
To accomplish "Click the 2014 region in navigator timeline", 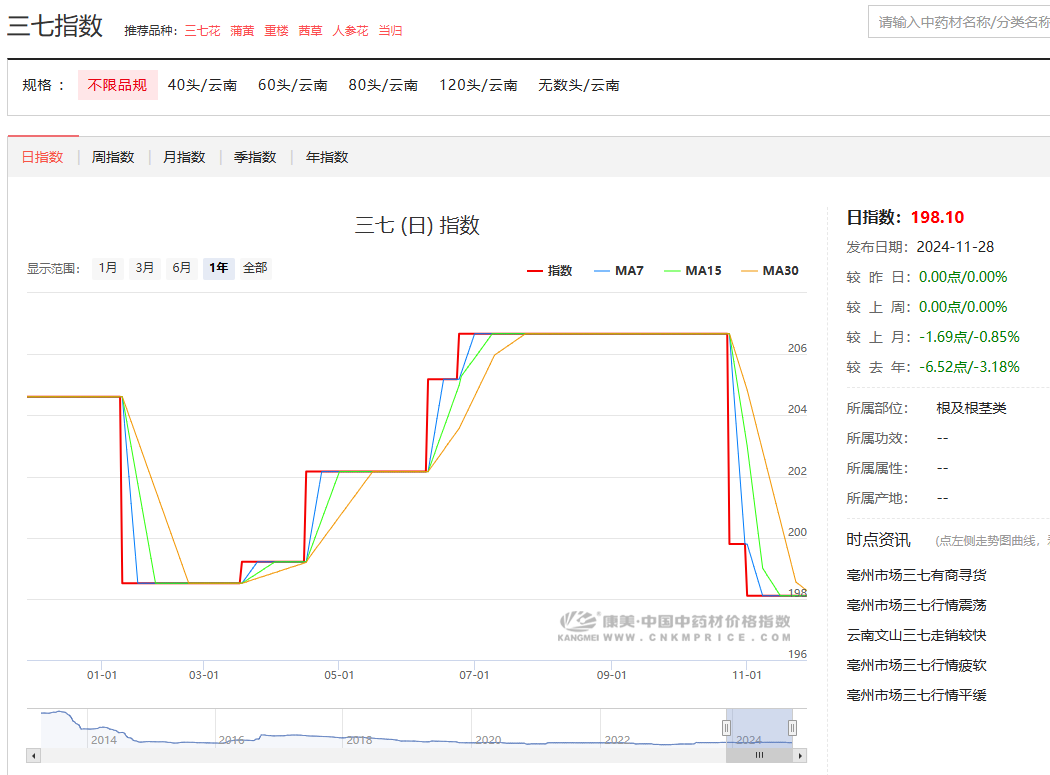I will coord(104,740).
